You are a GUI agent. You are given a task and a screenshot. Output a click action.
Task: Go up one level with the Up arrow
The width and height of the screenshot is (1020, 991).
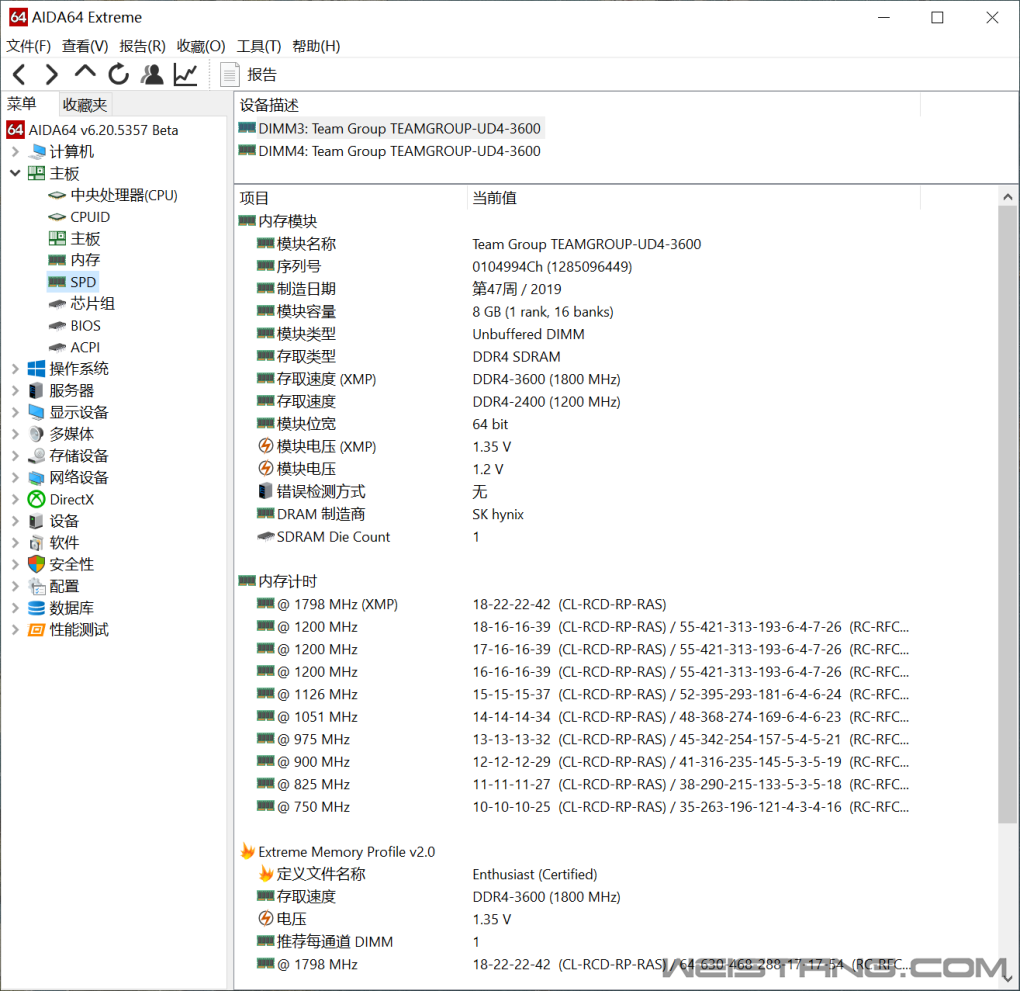[x=85, y=72]
